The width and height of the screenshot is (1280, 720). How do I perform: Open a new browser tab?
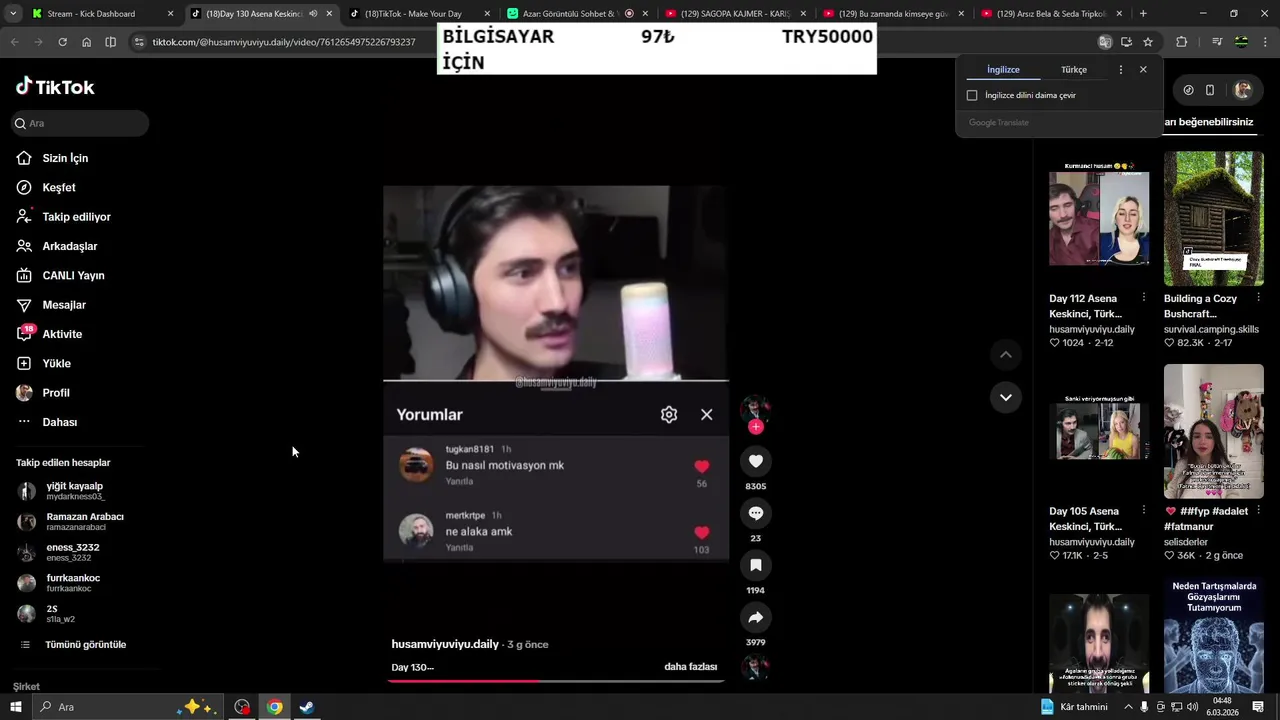(x=1143, y=14)
